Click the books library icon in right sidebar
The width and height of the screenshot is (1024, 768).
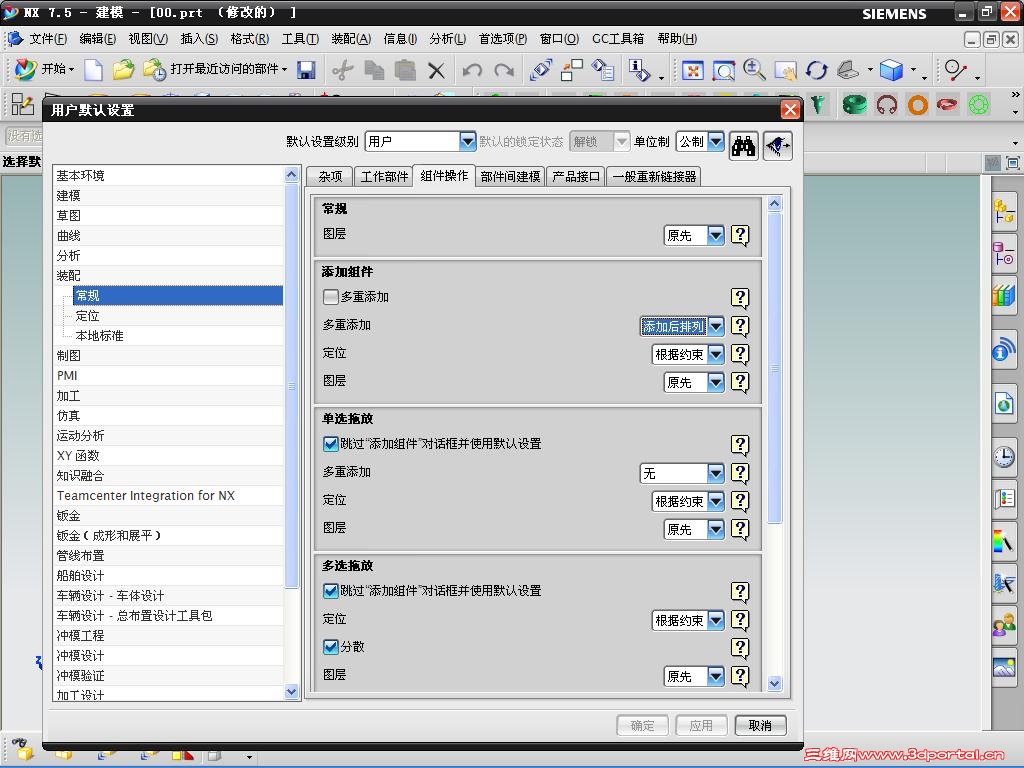point(1004,295)
